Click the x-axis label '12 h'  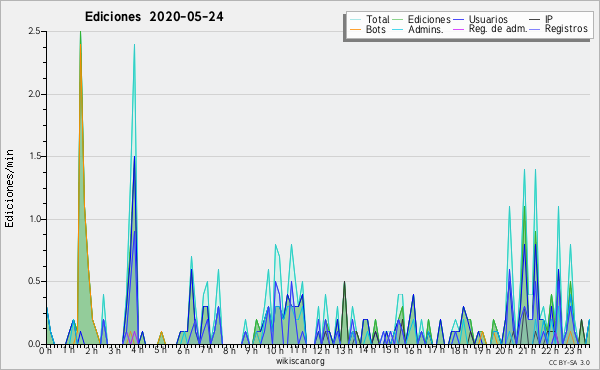point(321,351)
